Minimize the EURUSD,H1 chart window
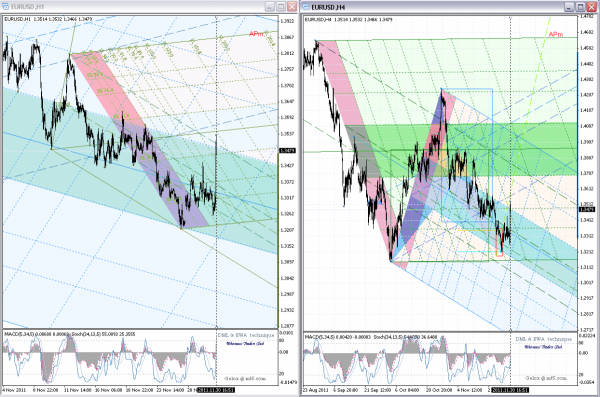 click(x=270, y=7)
